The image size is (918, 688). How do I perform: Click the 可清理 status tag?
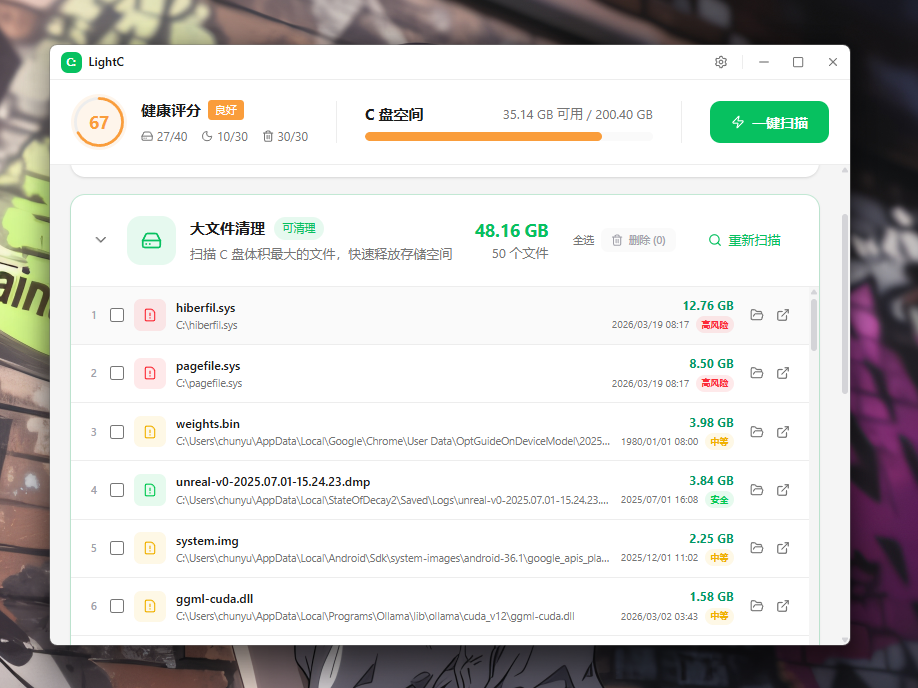[x=299, y=228]
